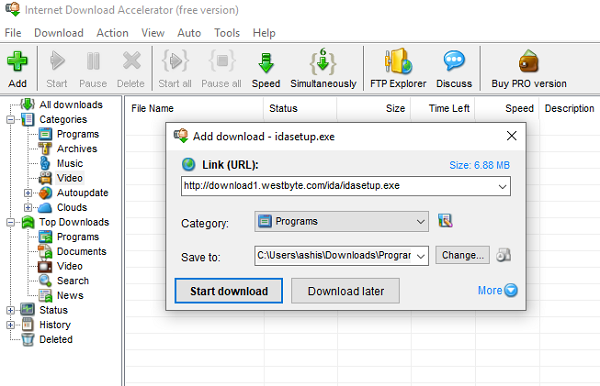Click the Discuss speech bubble icon

(454, 61)
